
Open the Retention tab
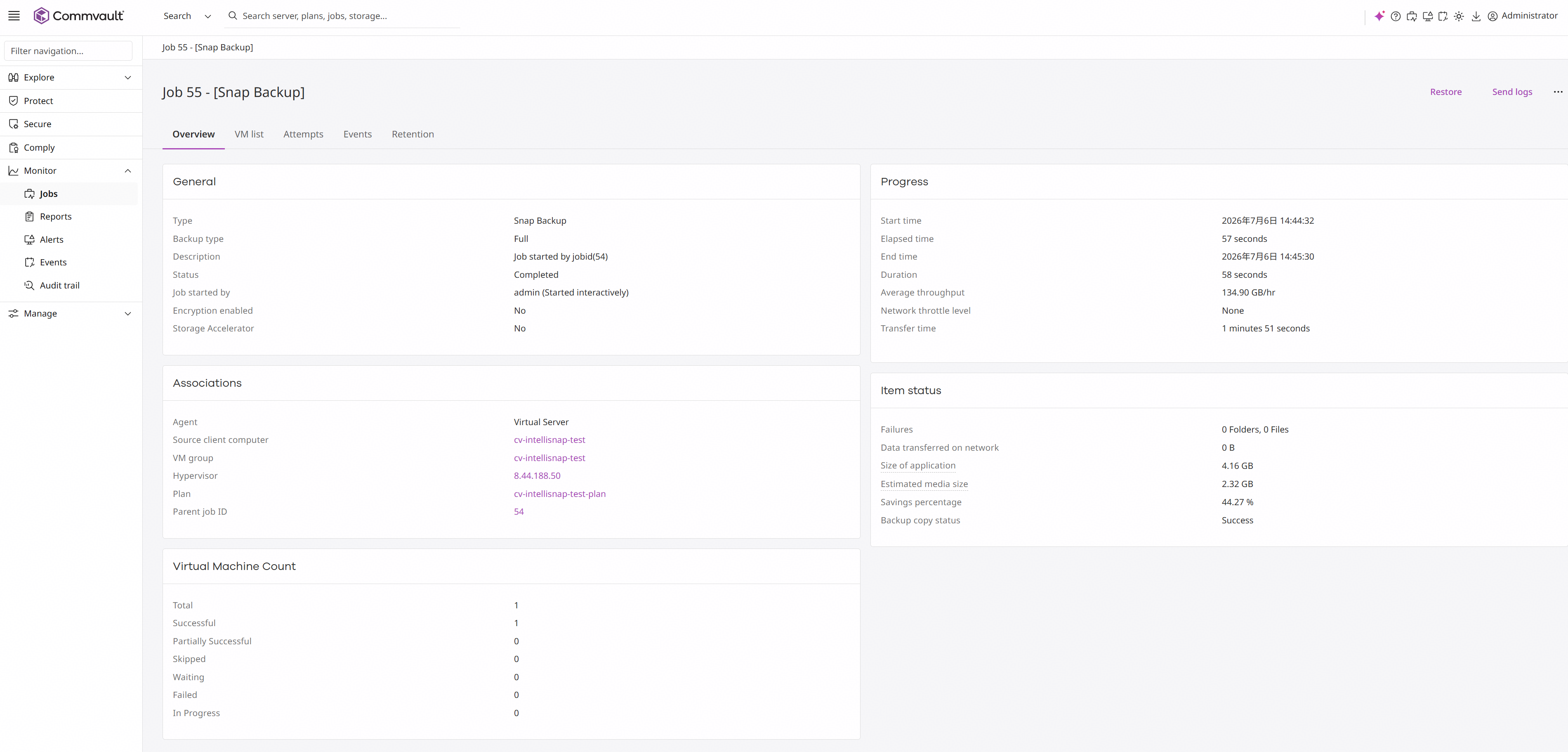click(413, 134)
